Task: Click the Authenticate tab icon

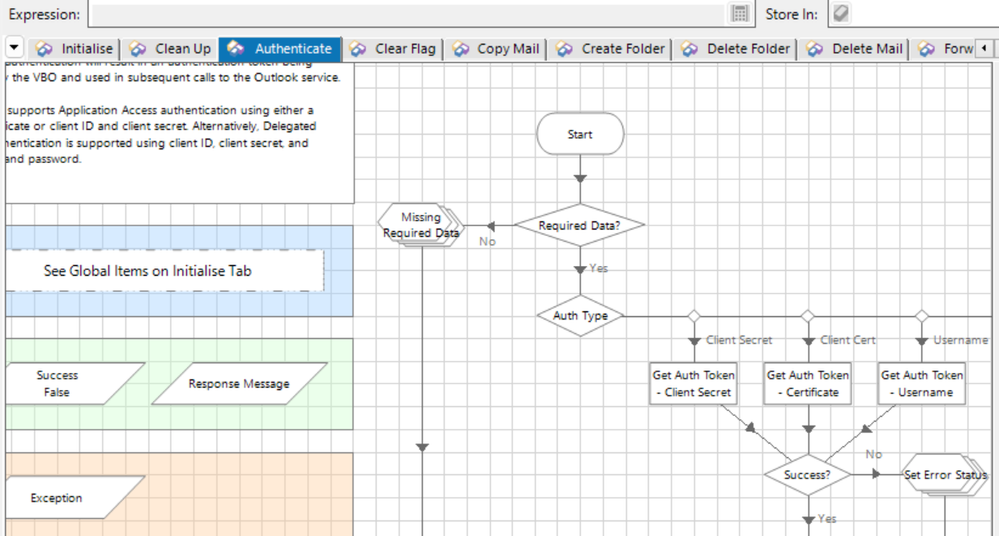Action: (x=236, y=48)
